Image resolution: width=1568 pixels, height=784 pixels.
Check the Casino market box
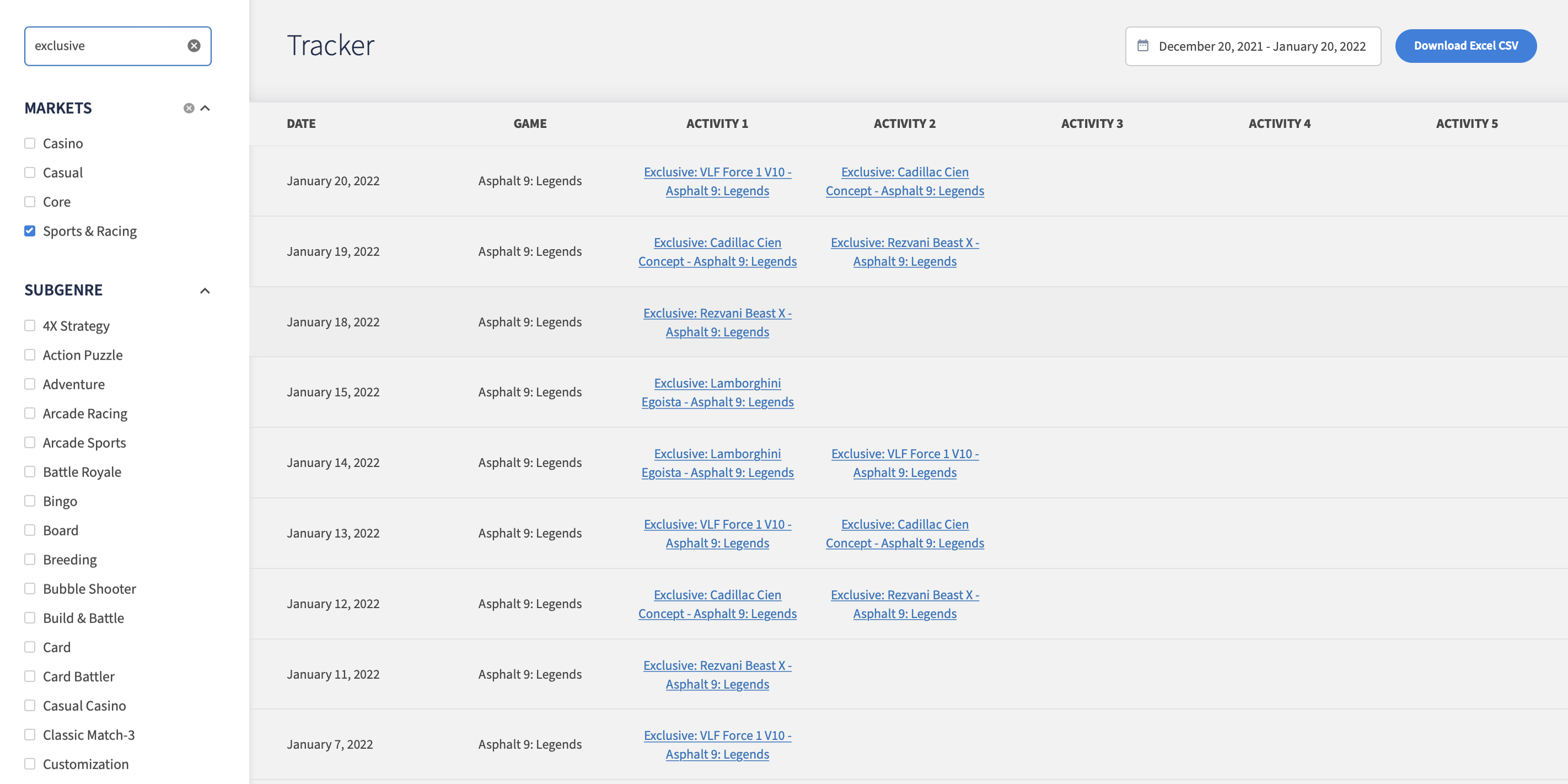(30, 143)
